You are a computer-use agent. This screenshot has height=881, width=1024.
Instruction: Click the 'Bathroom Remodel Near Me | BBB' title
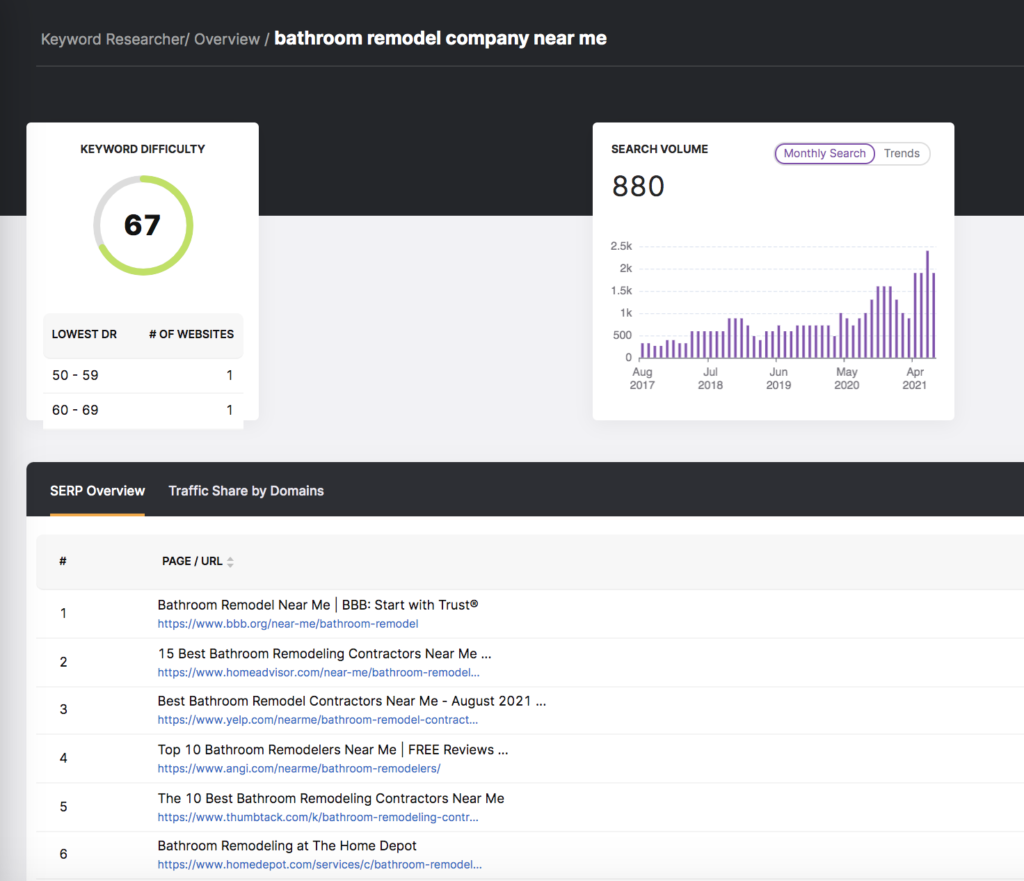coord(318,605)
